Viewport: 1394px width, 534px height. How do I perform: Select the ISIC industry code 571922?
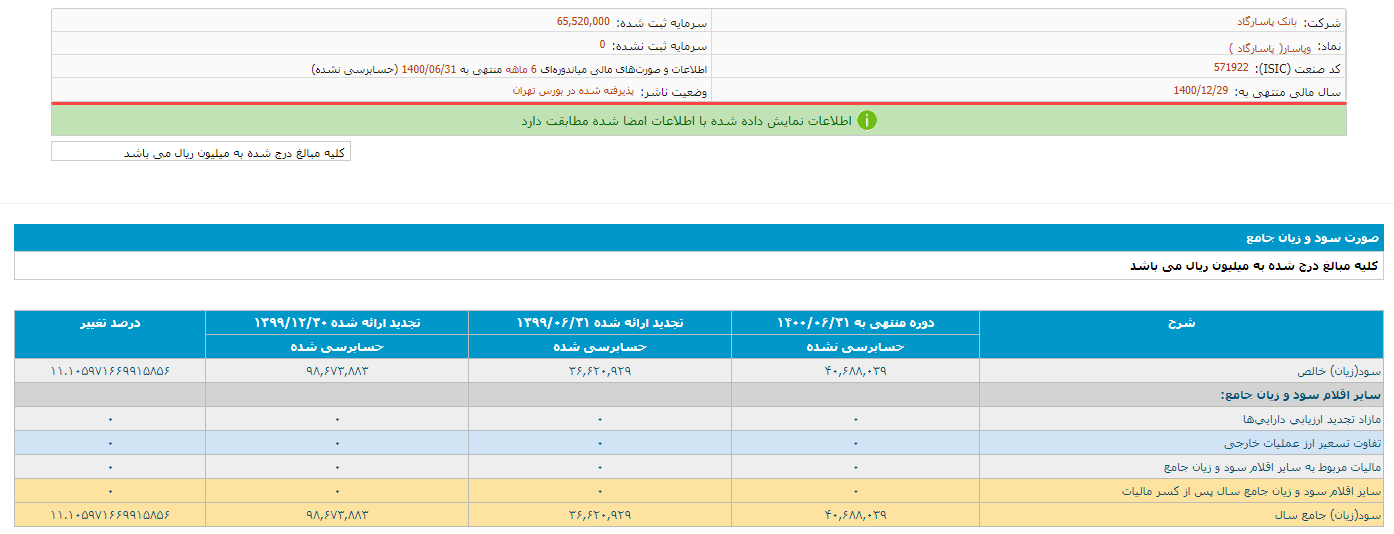pyautogui.click(x=1231, y=68)
